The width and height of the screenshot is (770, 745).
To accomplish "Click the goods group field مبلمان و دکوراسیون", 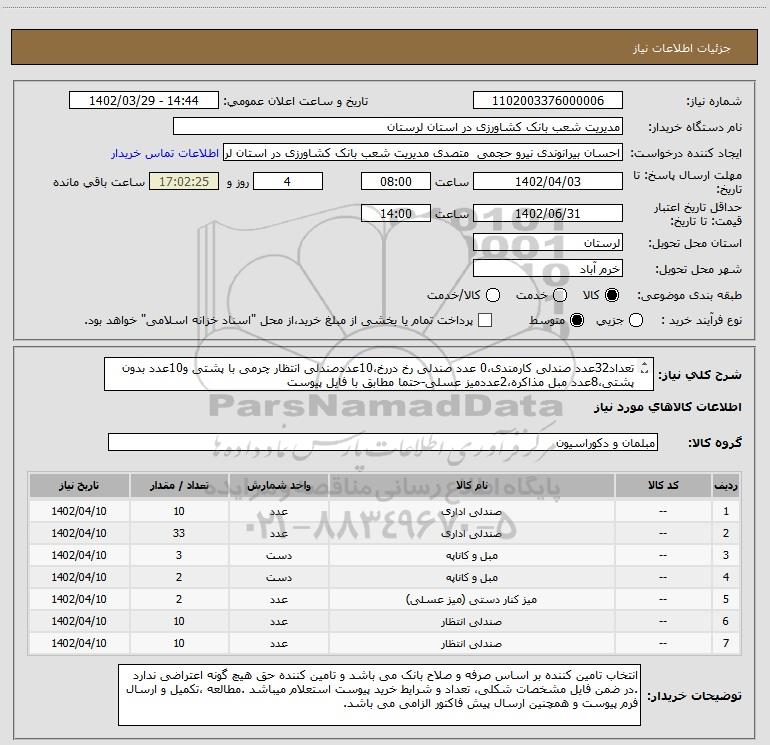I will 383,442.
